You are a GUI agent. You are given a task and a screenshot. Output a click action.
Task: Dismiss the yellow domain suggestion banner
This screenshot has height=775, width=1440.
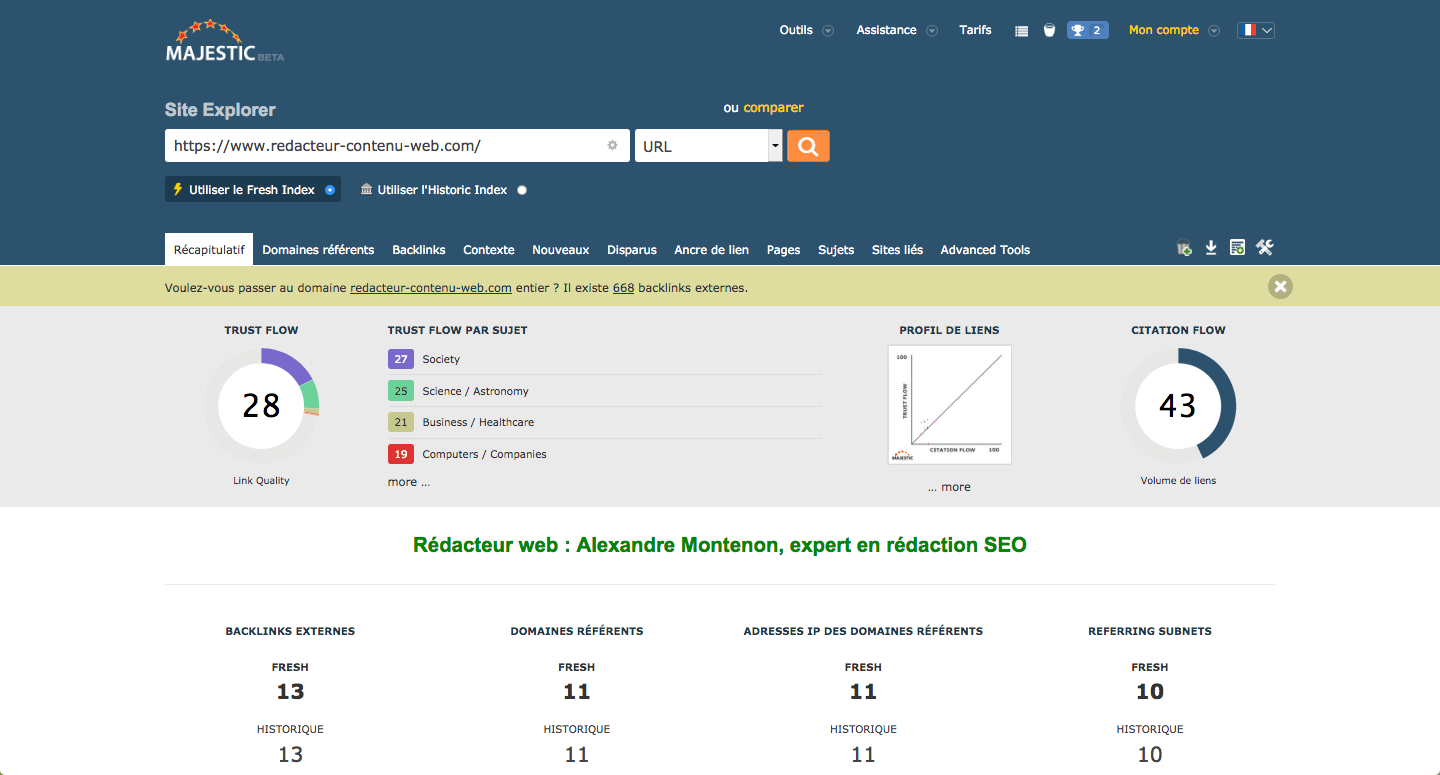point(1280,287)
